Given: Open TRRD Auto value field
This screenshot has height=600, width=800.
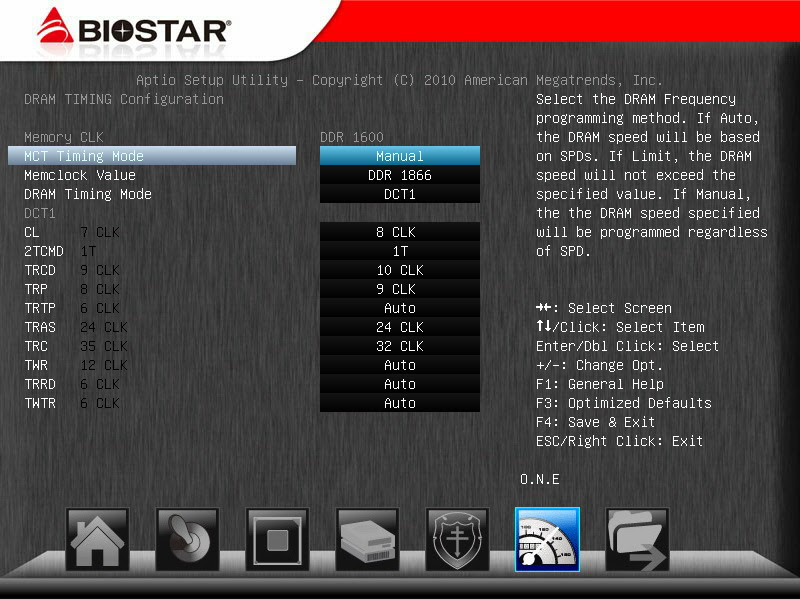Looking at the screenshot, I should point(400,384).
